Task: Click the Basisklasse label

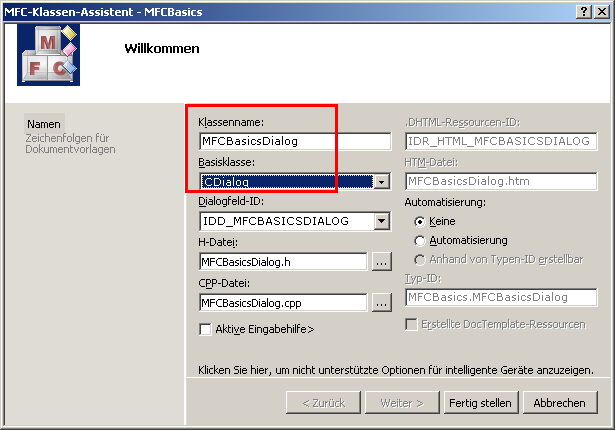Action: point(226,162)
